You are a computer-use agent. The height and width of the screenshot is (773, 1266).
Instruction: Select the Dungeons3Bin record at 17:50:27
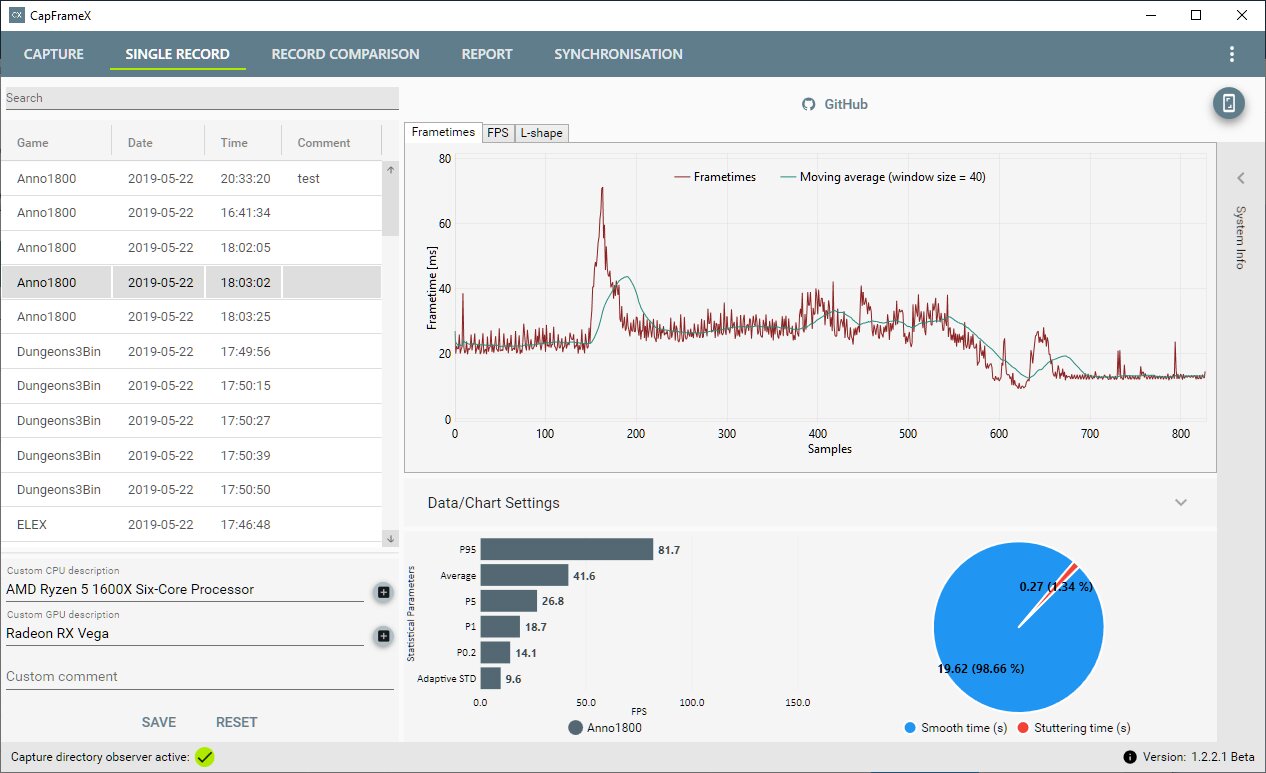coord(191,421)
